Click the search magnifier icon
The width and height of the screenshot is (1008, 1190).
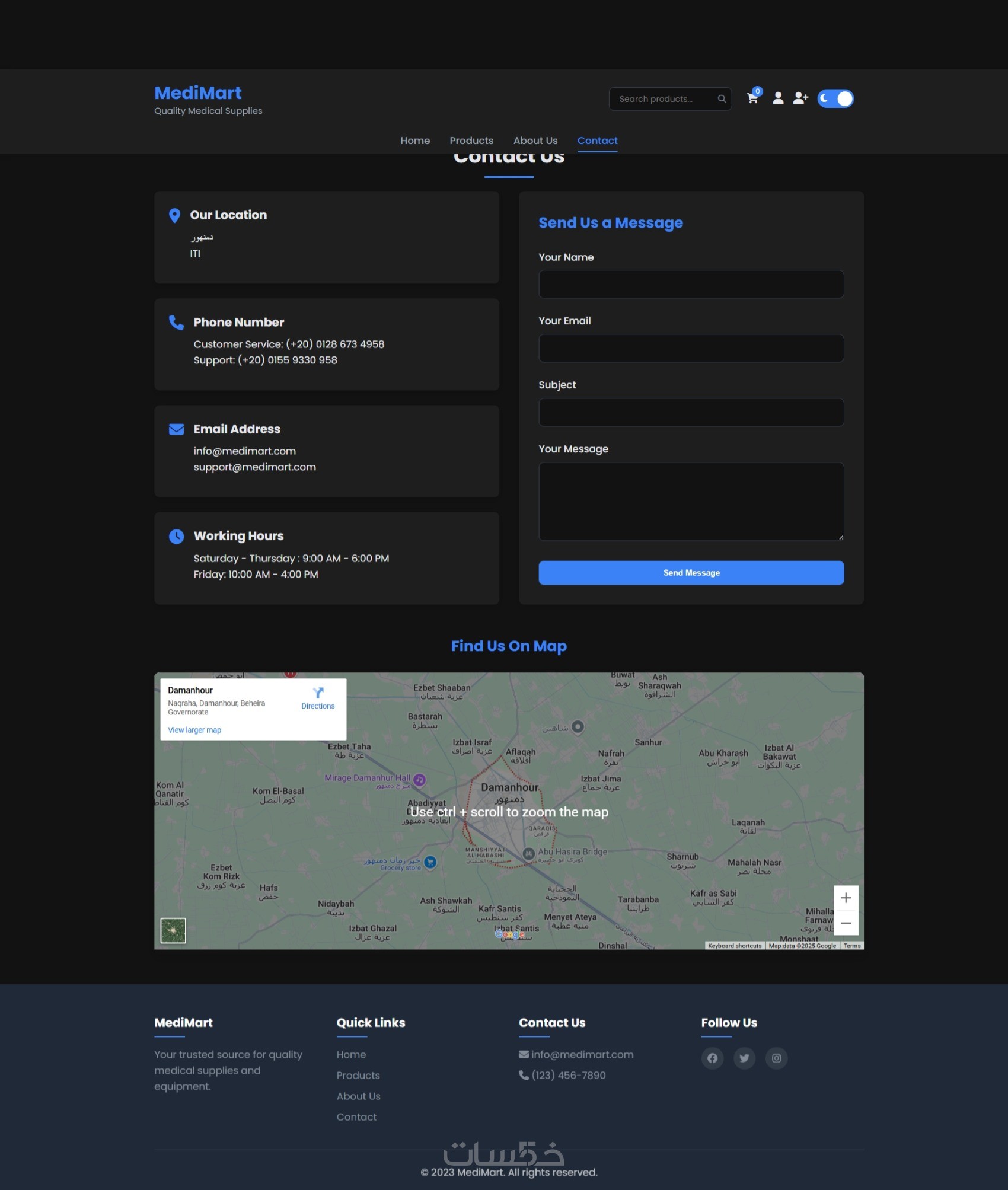(x=722, y=99)
